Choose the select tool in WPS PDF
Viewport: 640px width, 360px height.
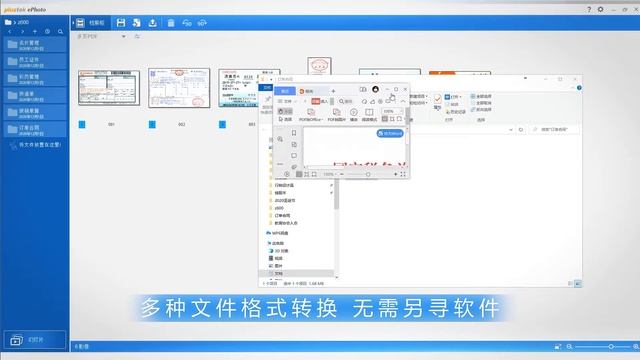pyautogui.click(x=285, y=119)
